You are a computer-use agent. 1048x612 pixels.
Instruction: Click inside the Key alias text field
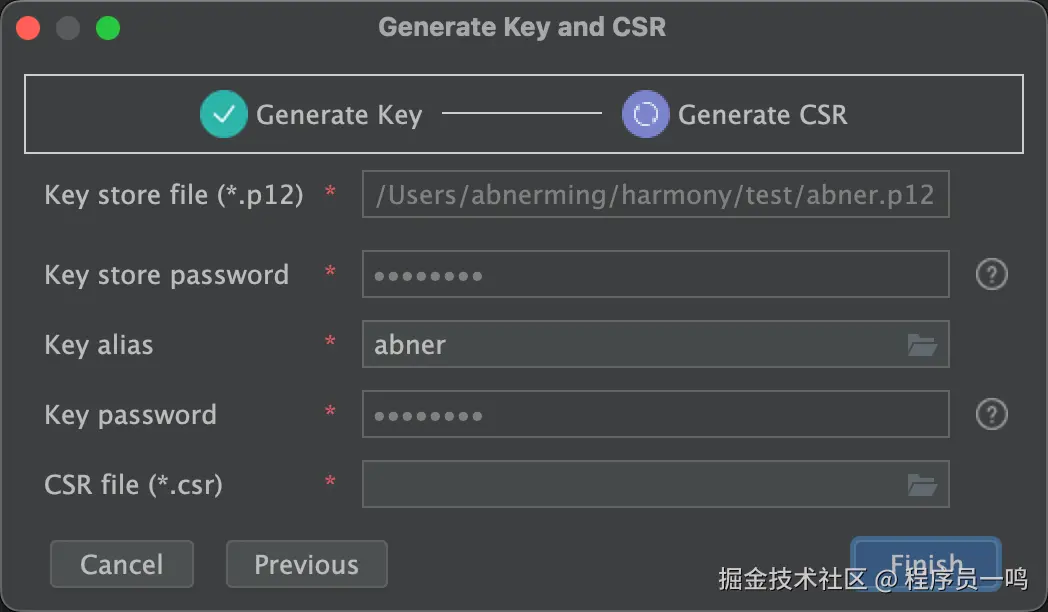[x=630, y=345]
